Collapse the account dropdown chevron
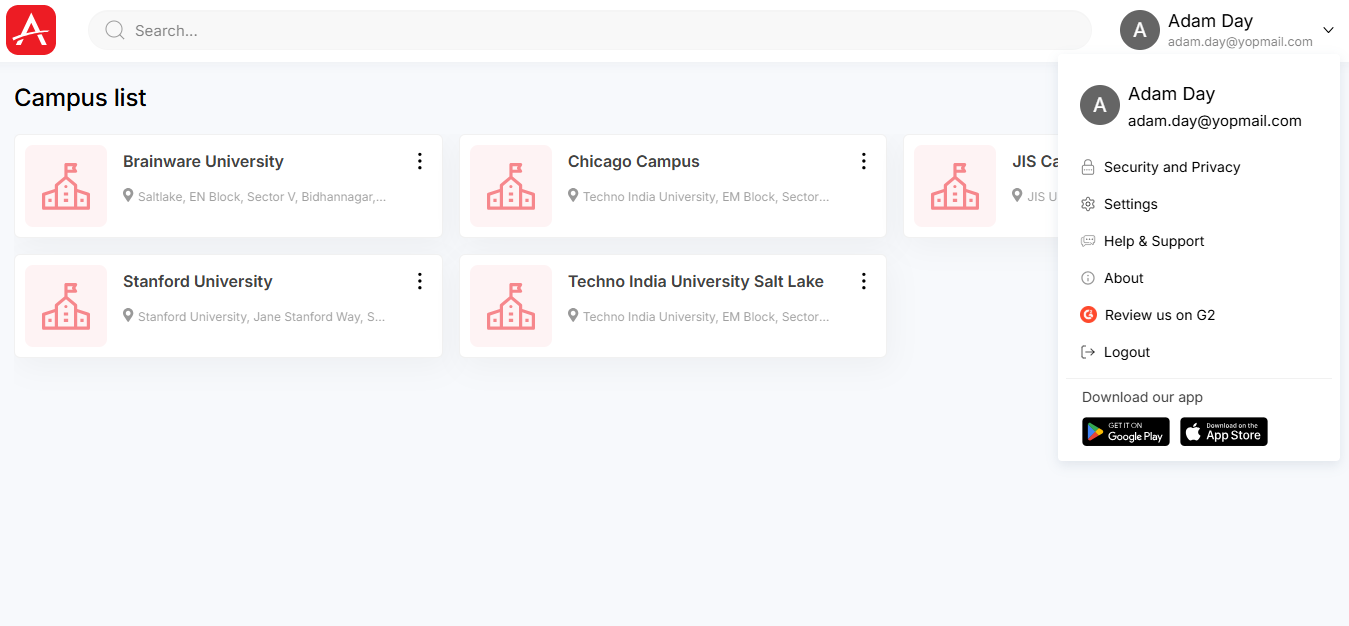 point(1328,30)
